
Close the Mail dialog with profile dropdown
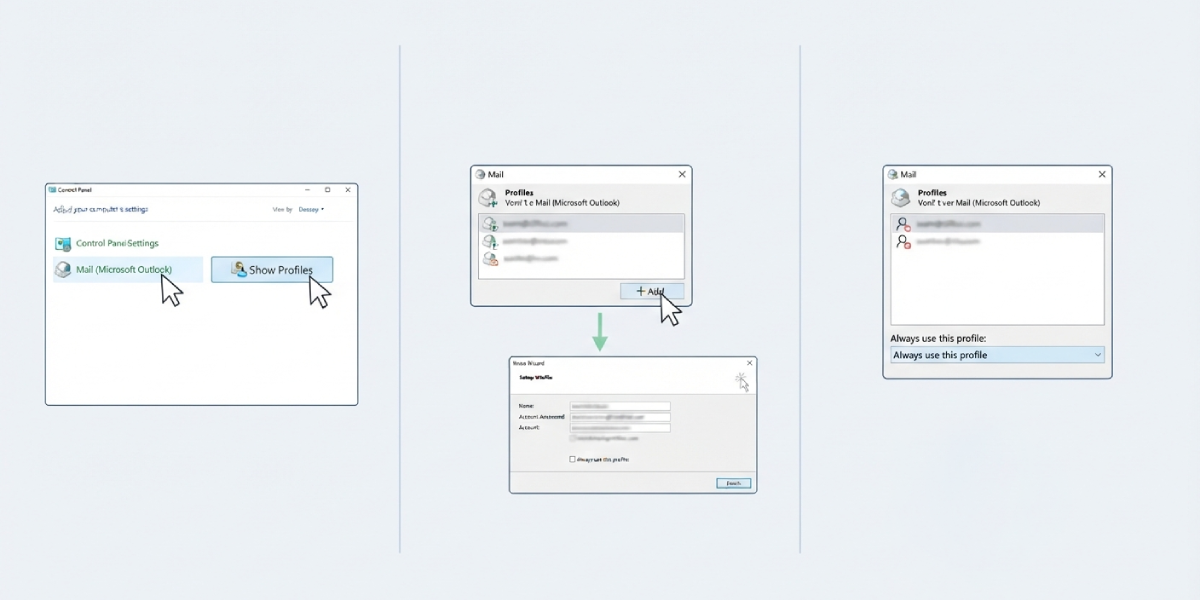coord(1102,174)
